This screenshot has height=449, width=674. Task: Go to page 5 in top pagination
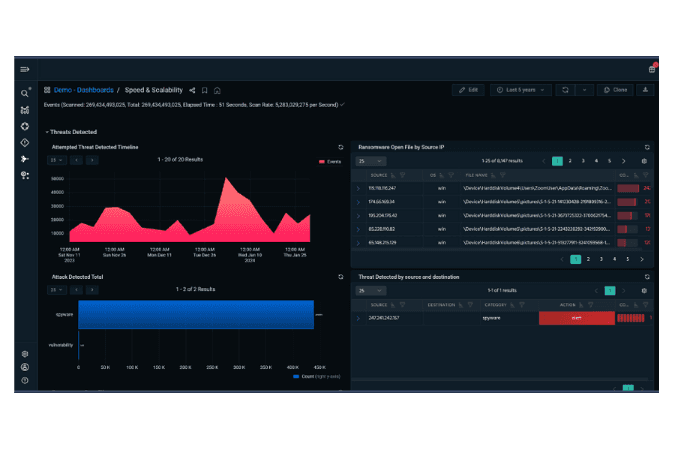point(609,161)
